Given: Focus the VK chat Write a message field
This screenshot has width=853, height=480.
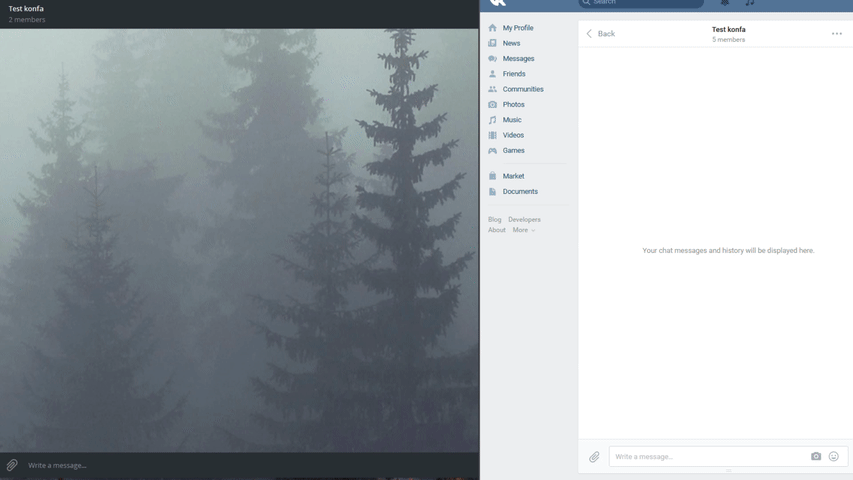Looking at the screenshot, I should coord(728,457).
